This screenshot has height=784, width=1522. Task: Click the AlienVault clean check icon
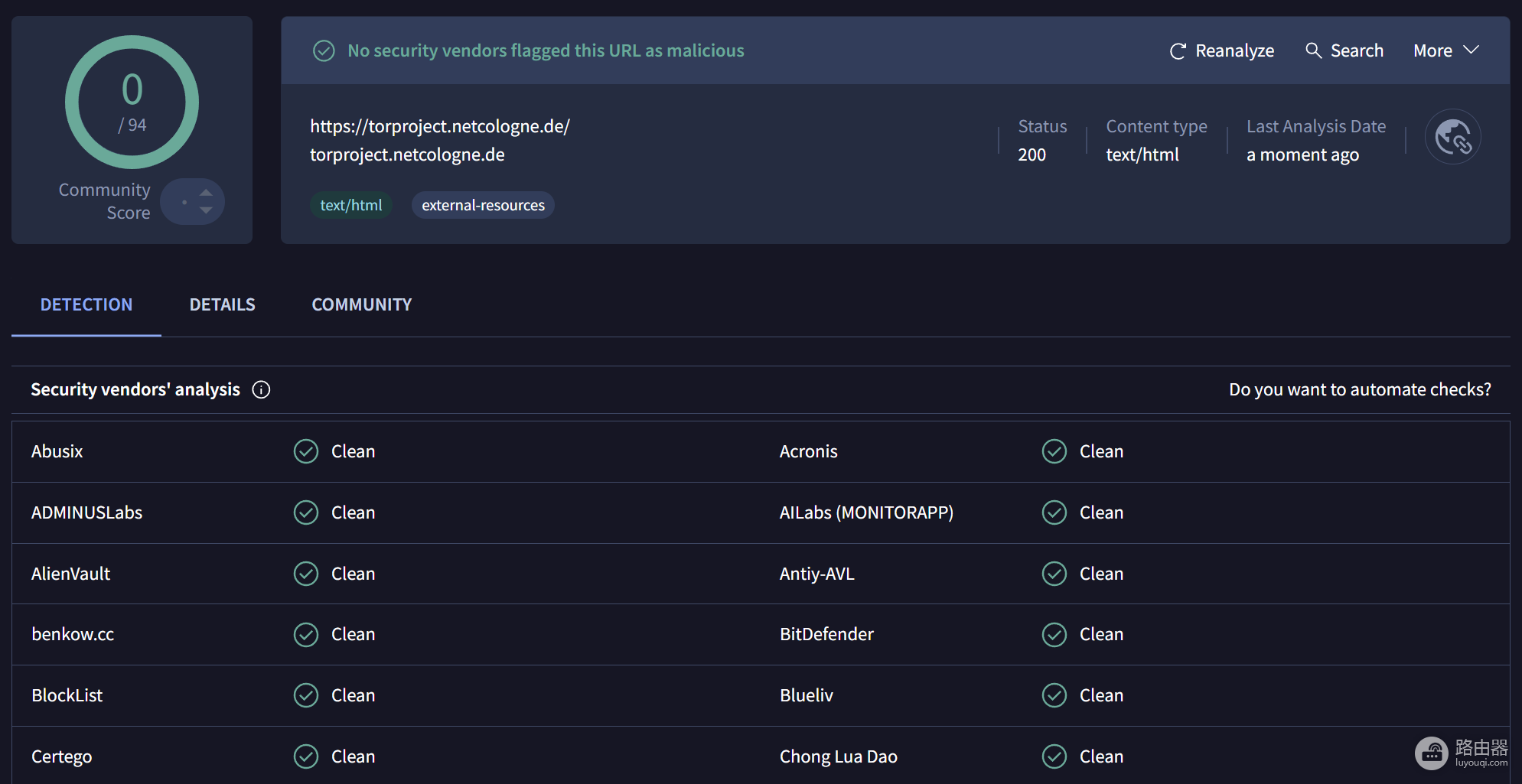(x=306, y=574)
